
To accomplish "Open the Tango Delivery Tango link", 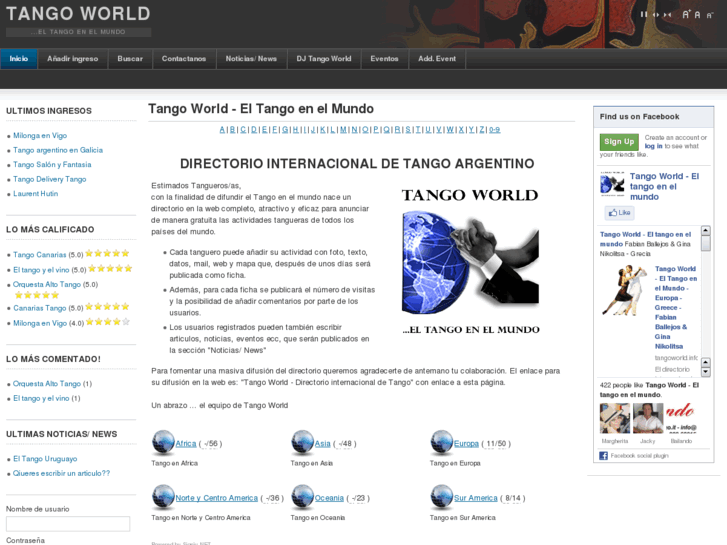I will 50,179.
